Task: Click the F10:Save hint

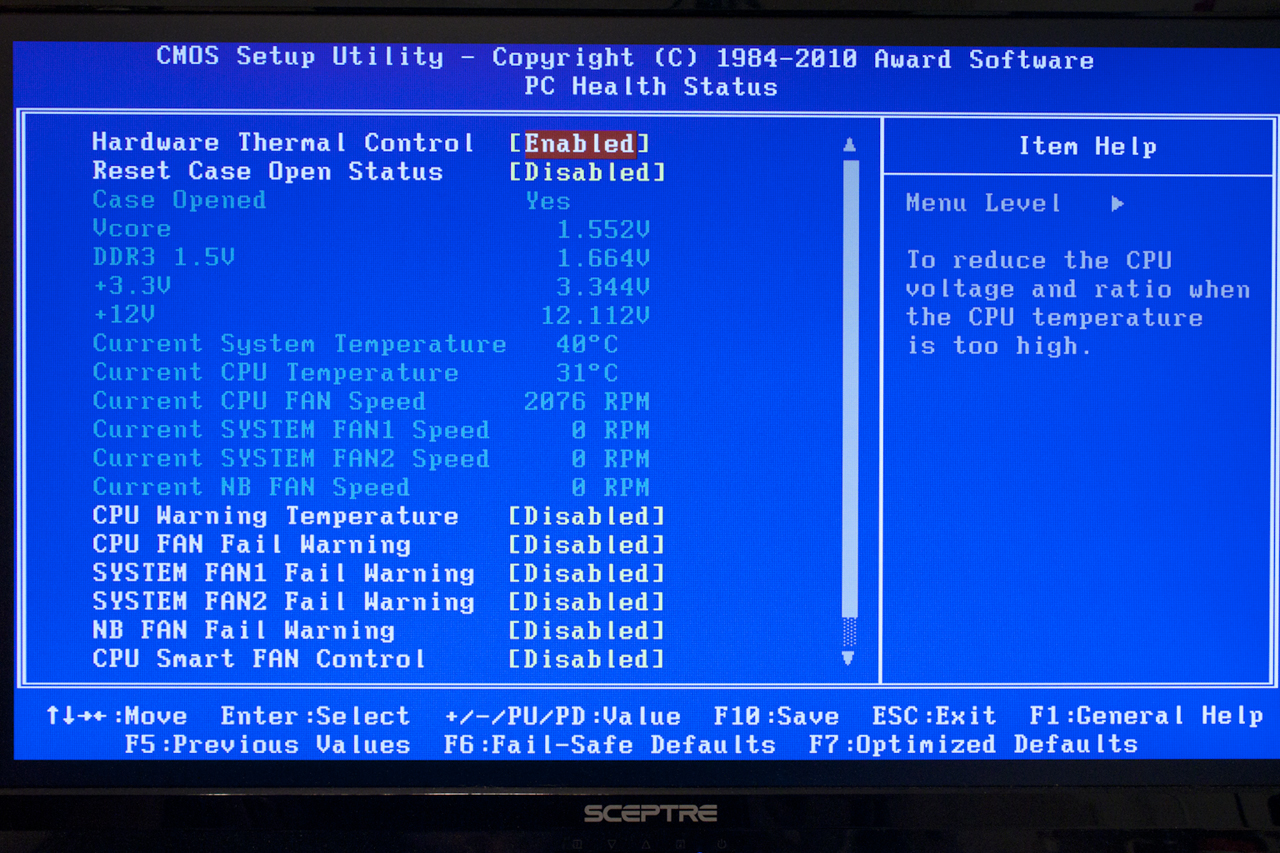Action: pyautogui.click(x=776, y=717)
